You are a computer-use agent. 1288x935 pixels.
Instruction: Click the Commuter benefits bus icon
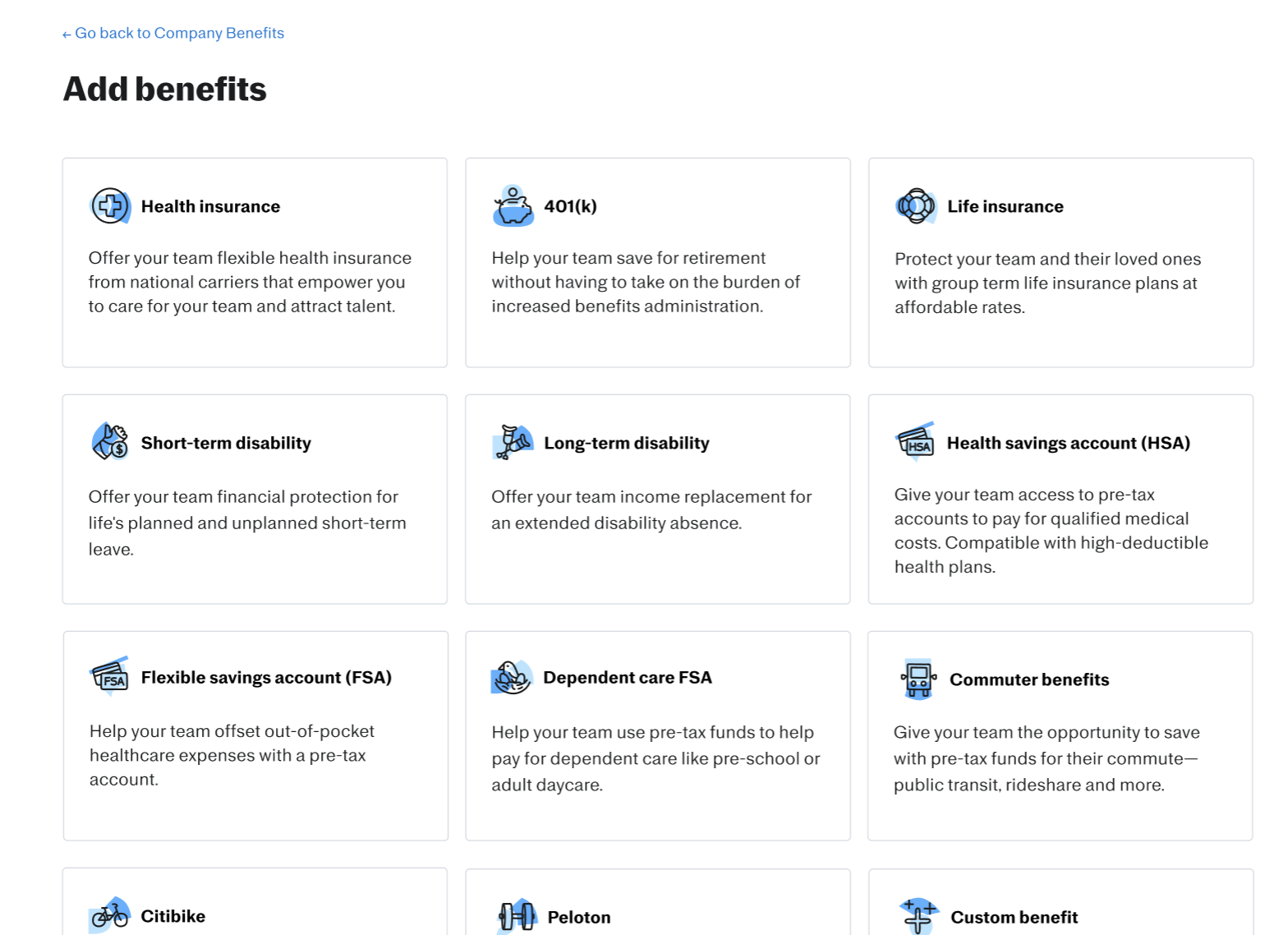coord(918,679)
